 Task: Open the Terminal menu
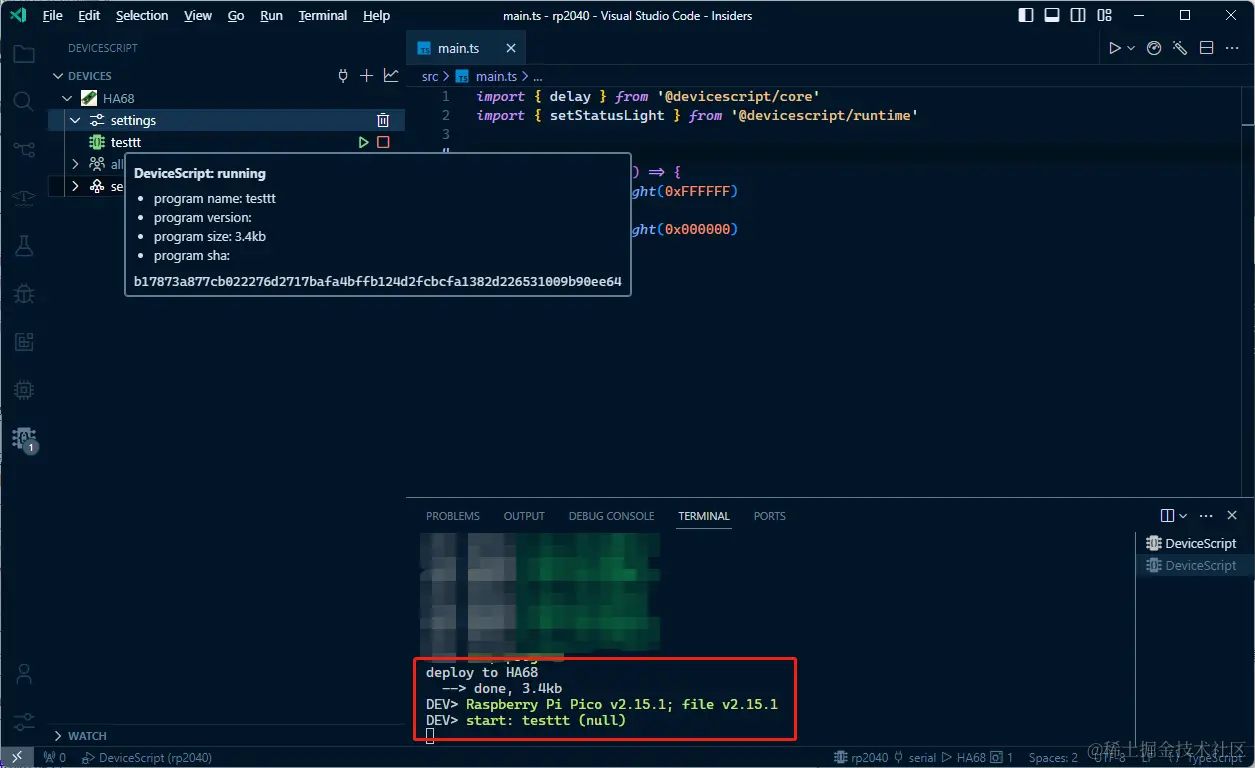(323, 15)
